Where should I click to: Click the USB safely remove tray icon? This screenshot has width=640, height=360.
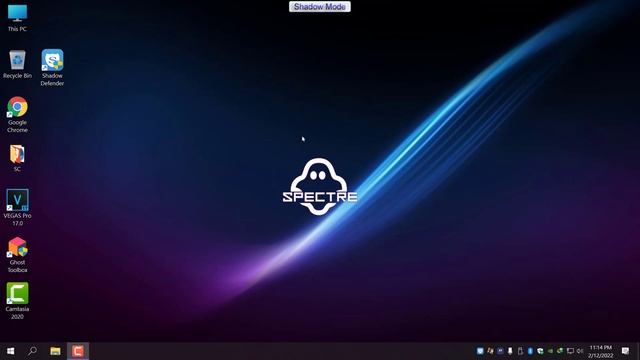pyautogui.click(x=520, y=351)
